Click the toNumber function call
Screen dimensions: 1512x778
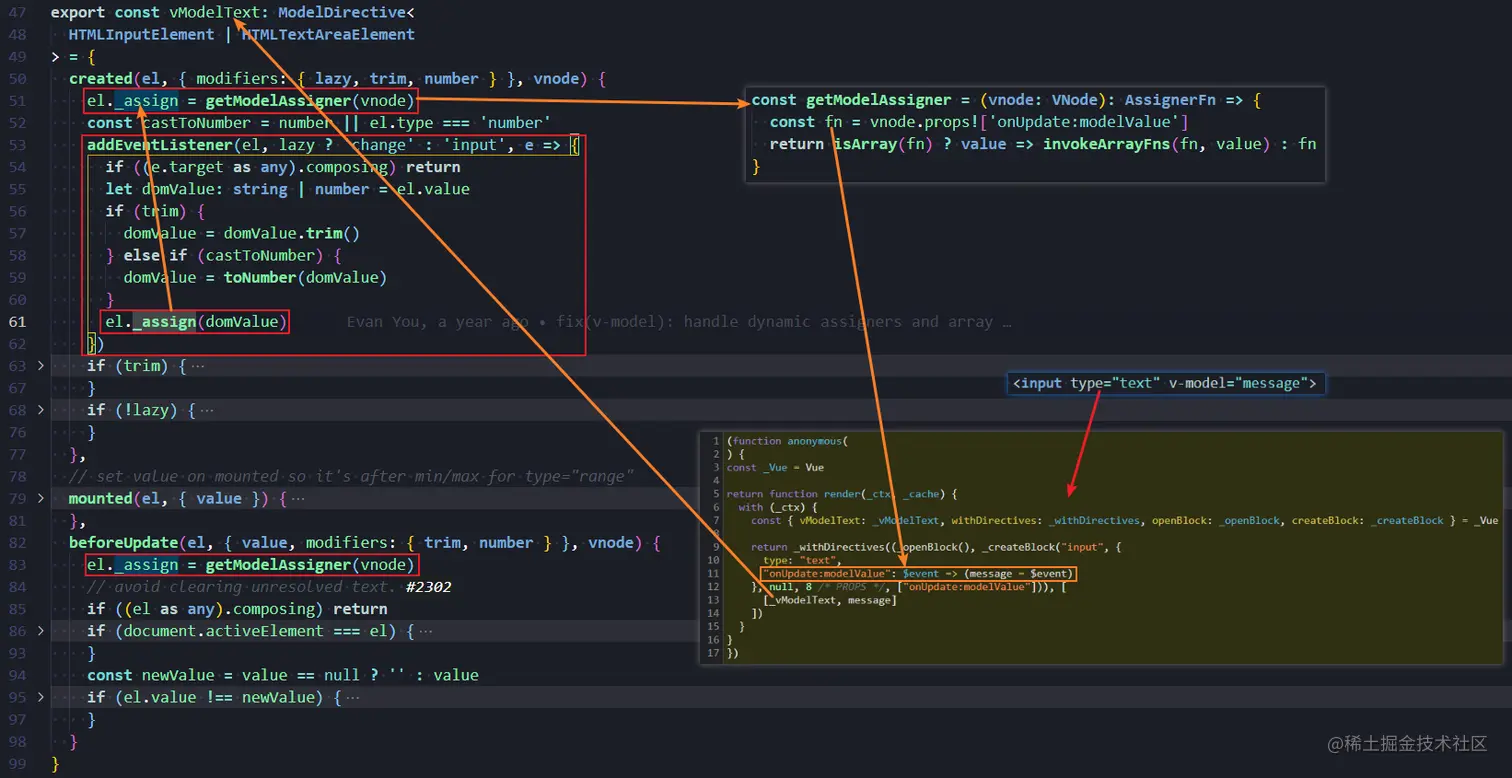[x=260, y=277]
